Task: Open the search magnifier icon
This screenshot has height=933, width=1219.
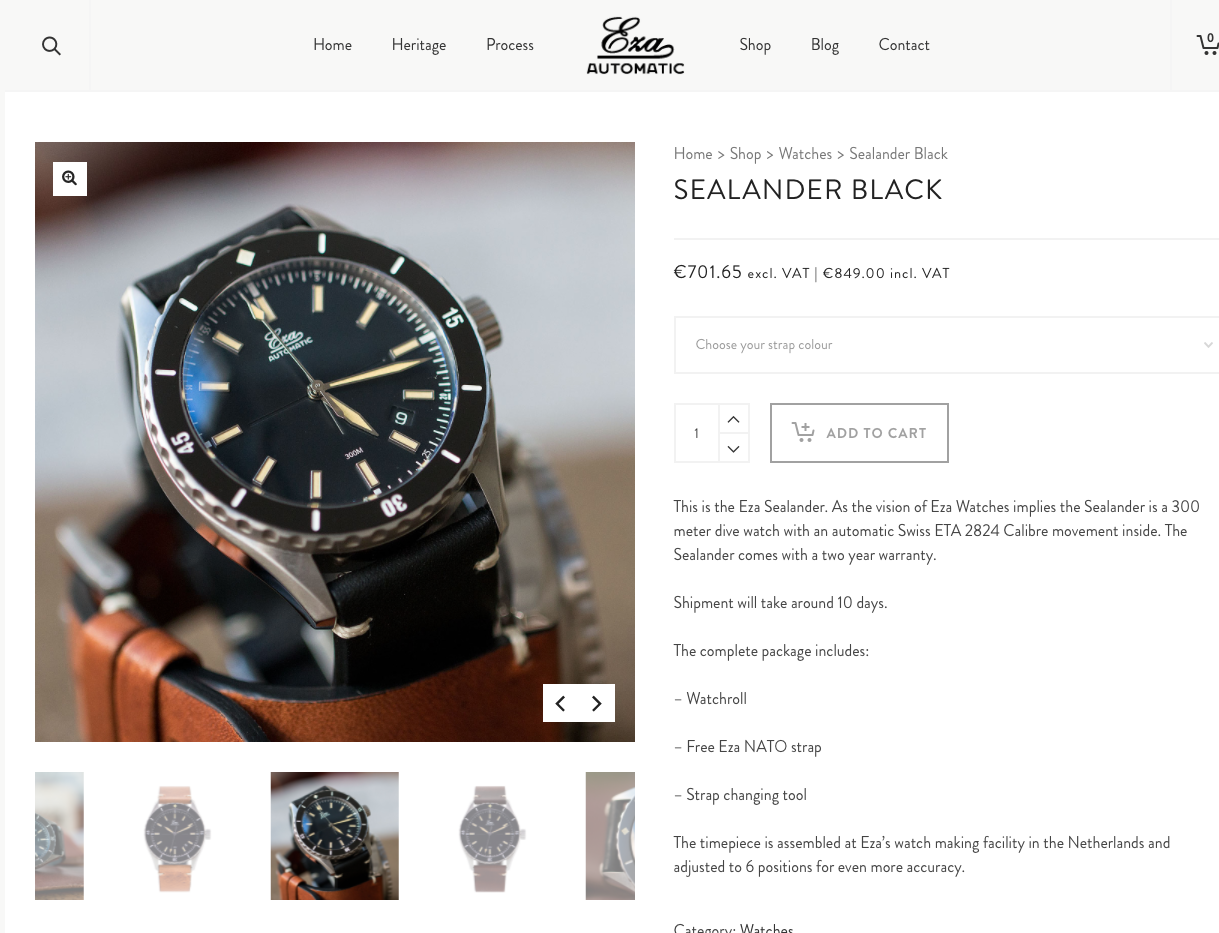Action: (51, 45)
